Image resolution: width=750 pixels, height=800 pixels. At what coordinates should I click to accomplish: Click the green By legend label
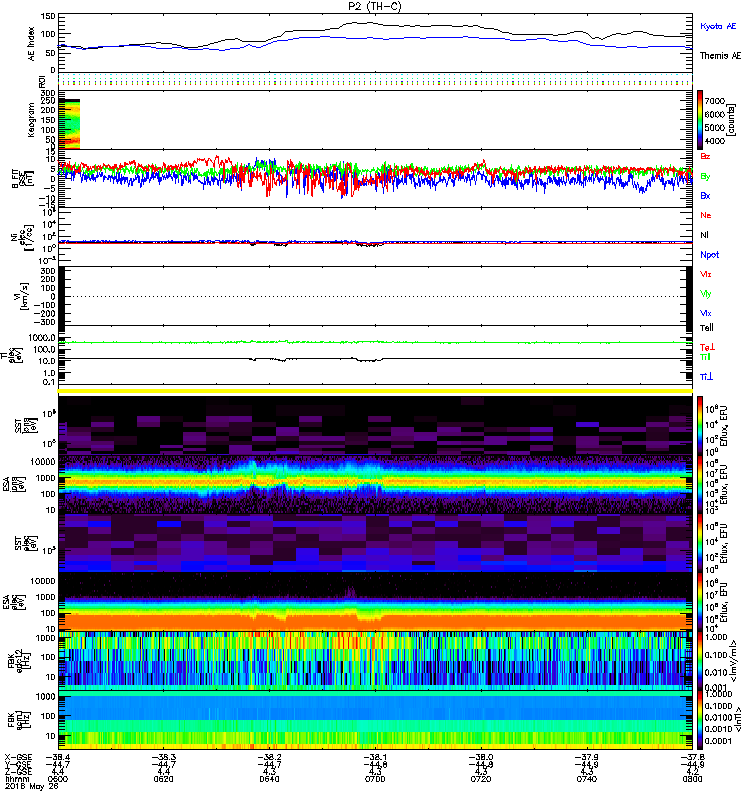point(705,176)
